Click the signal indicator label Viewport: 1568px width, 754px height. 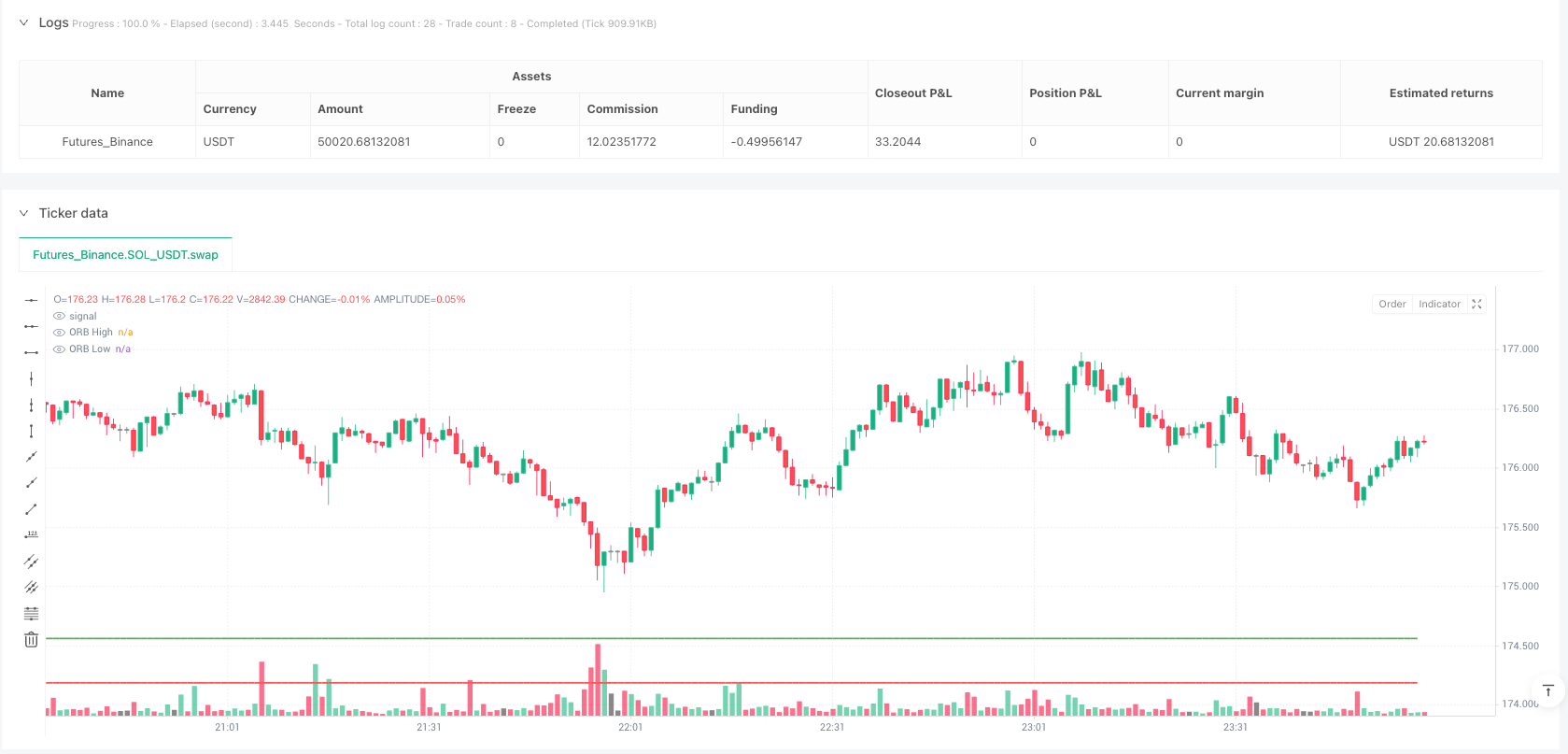click(x=83, y=316)
